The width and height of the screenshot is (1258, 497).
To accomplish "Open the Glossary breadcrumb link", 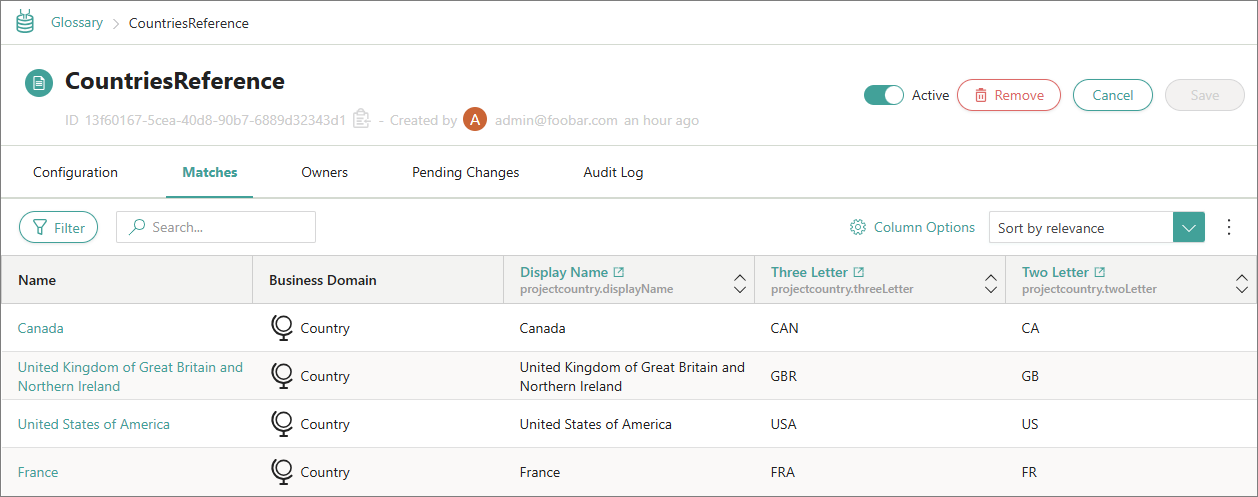I will tap(77, 22).
